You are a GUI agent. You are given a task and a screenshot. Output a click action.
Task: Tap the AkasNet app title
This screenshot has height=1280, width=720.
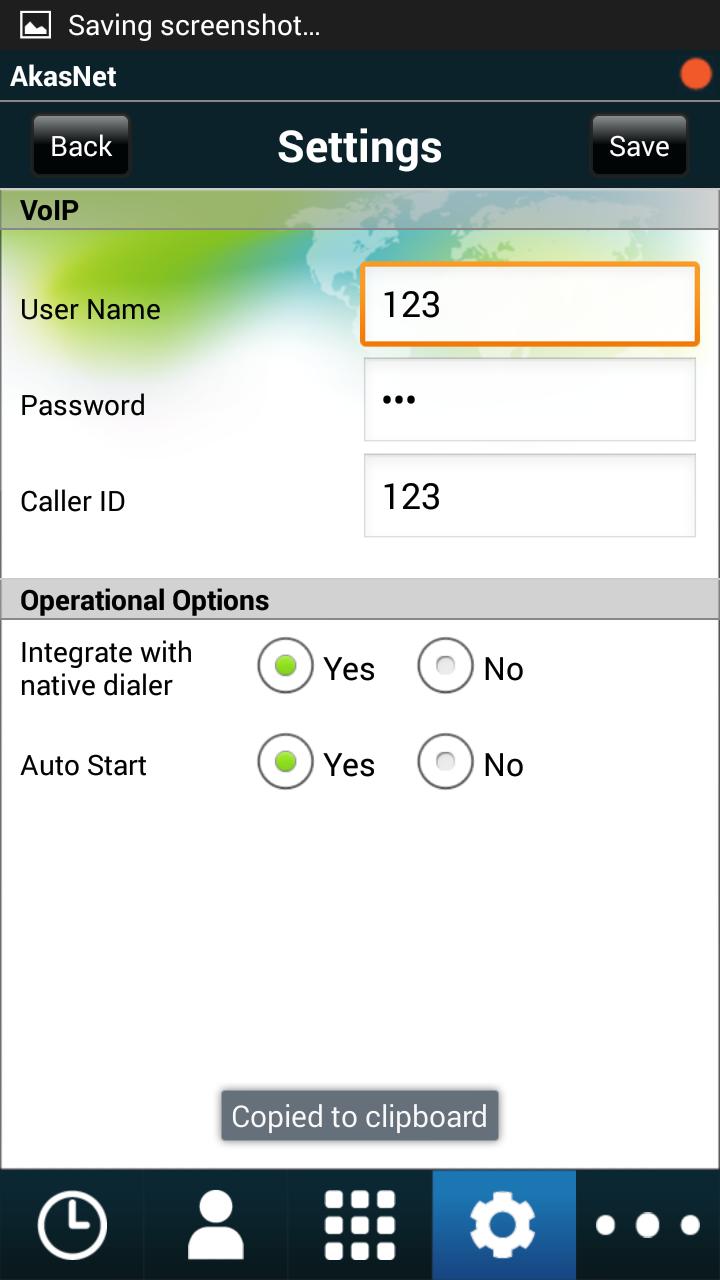[64, 76]
